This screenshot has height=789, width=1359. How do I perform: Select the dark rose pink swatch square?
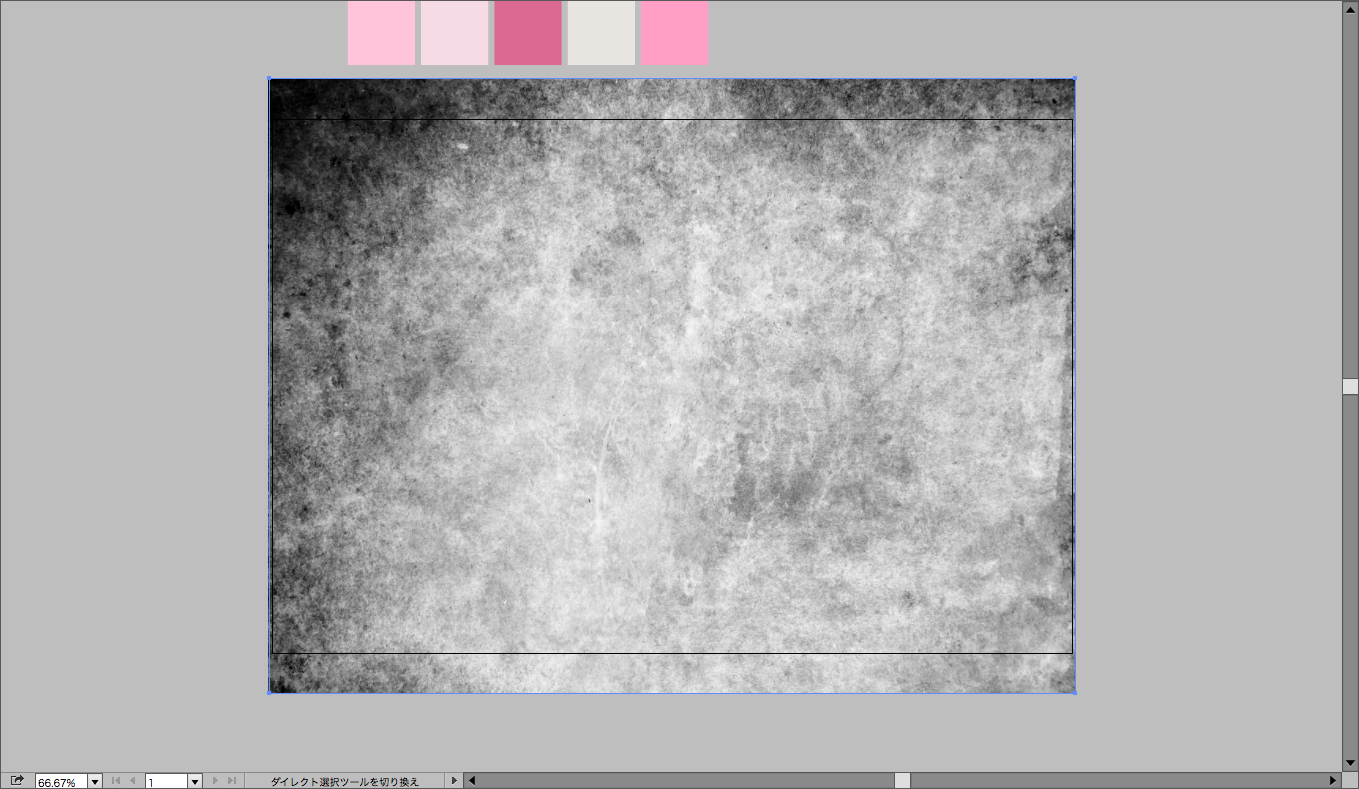pos(527,33)
